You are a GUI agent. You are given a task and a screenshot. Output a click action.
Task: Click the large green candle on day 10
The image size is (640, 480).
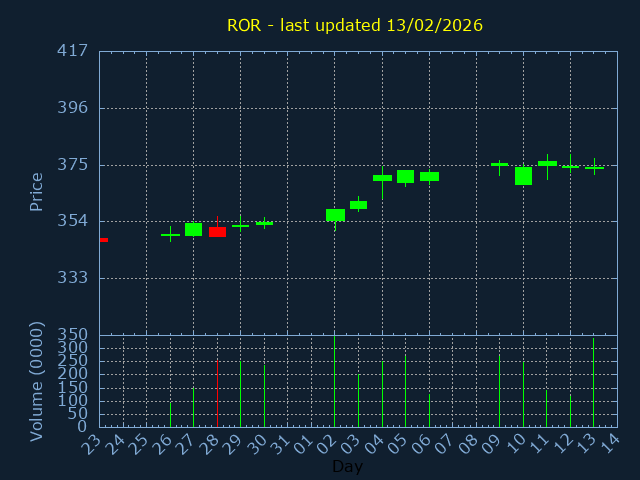523,176
